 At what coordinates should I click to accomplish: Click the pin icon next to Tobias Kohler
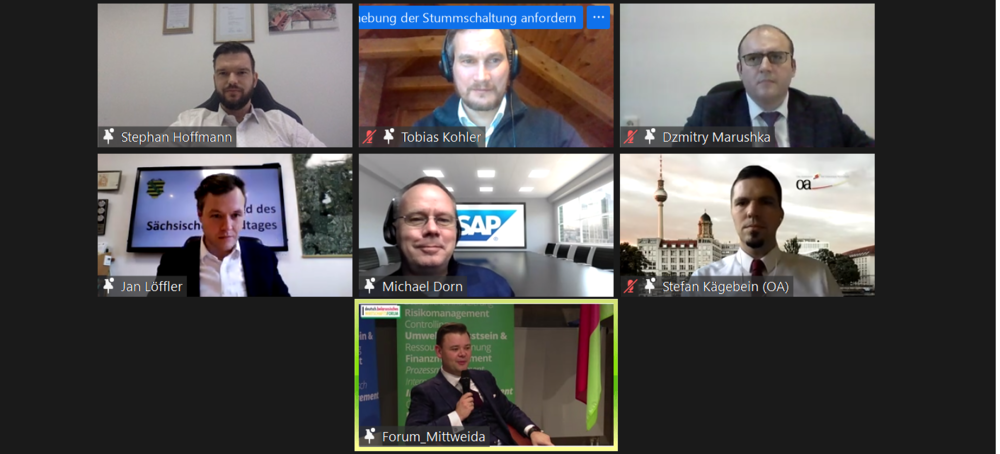[388, 136]
